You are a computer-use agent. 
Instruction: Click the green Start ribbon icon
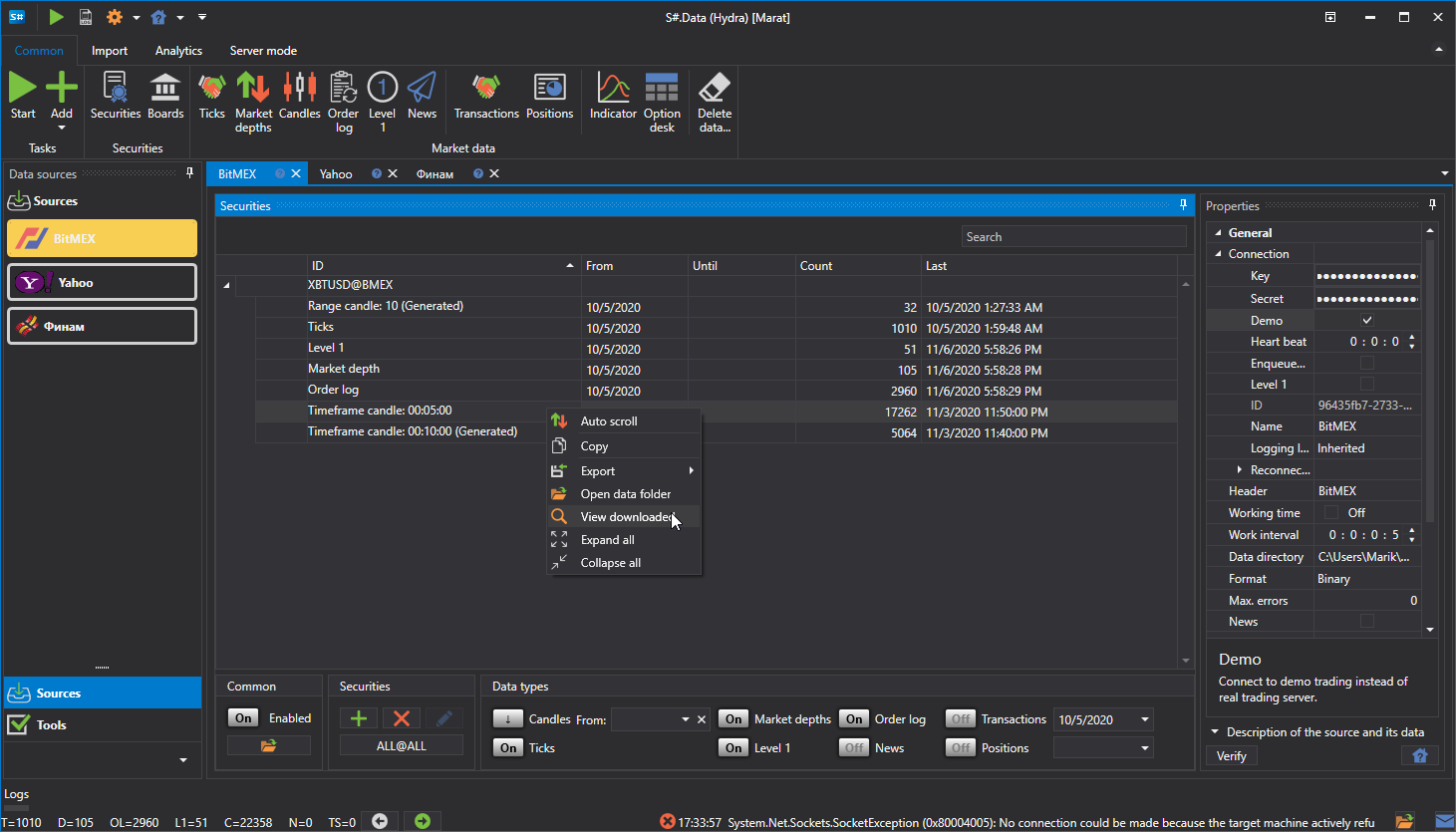point(23,88)
